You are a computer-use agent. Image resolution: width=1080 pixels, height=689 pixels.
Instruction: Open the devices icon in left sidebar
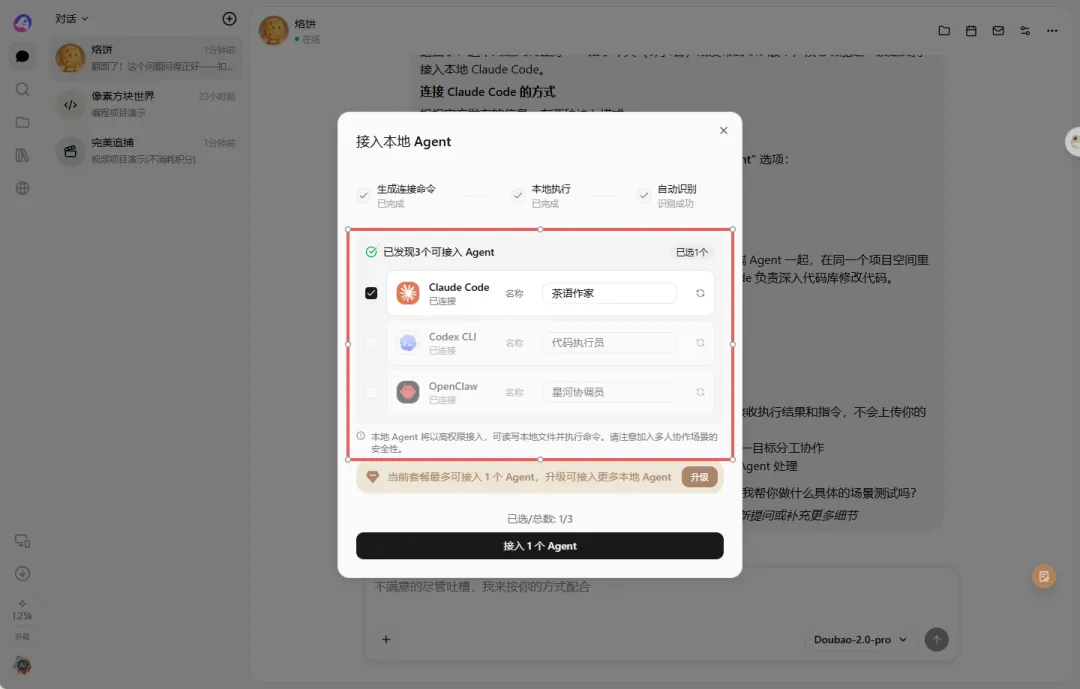click(x=22, y=541)
